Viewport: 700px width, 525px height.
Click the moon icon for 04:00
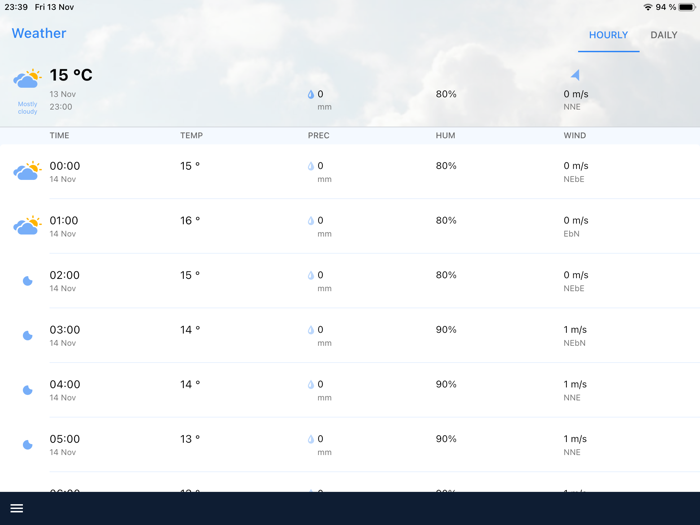click(28, 390)
